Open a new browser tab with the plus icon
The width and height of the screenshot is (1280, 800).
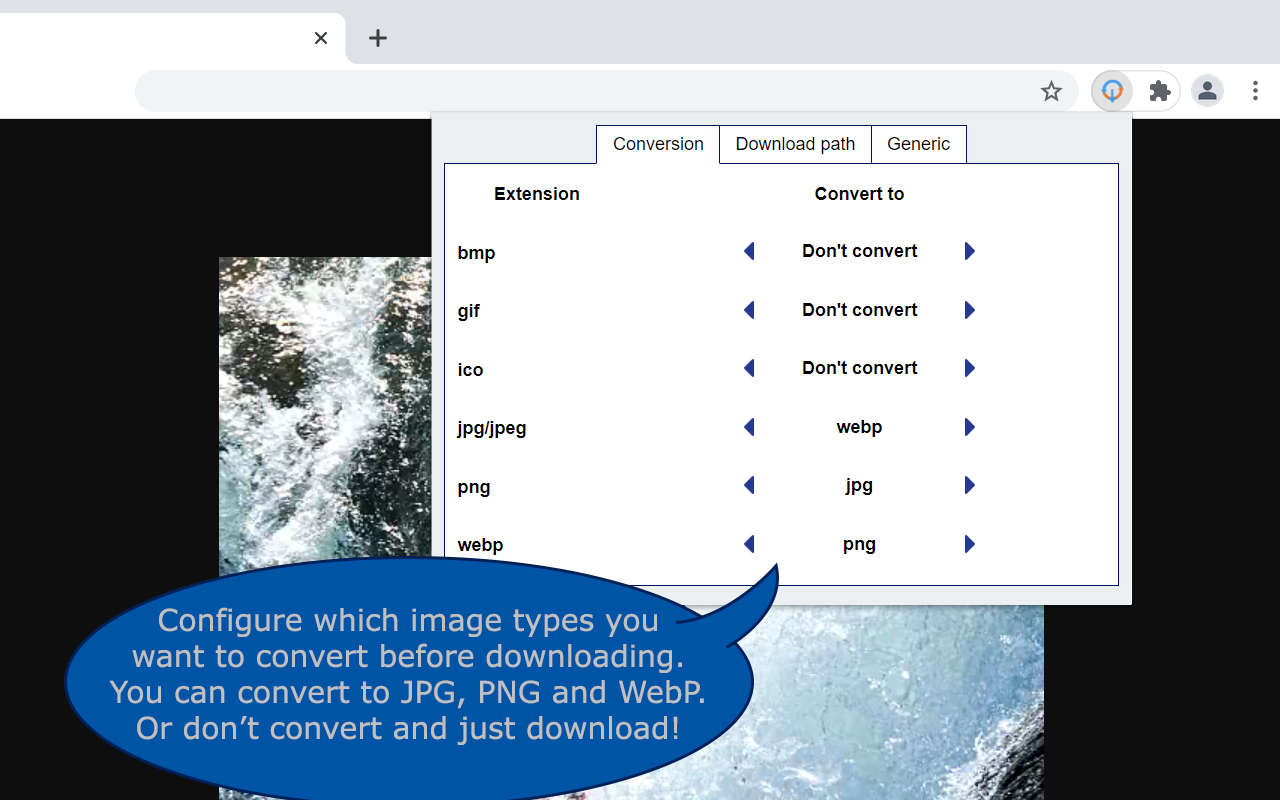(x=377, y=38)
